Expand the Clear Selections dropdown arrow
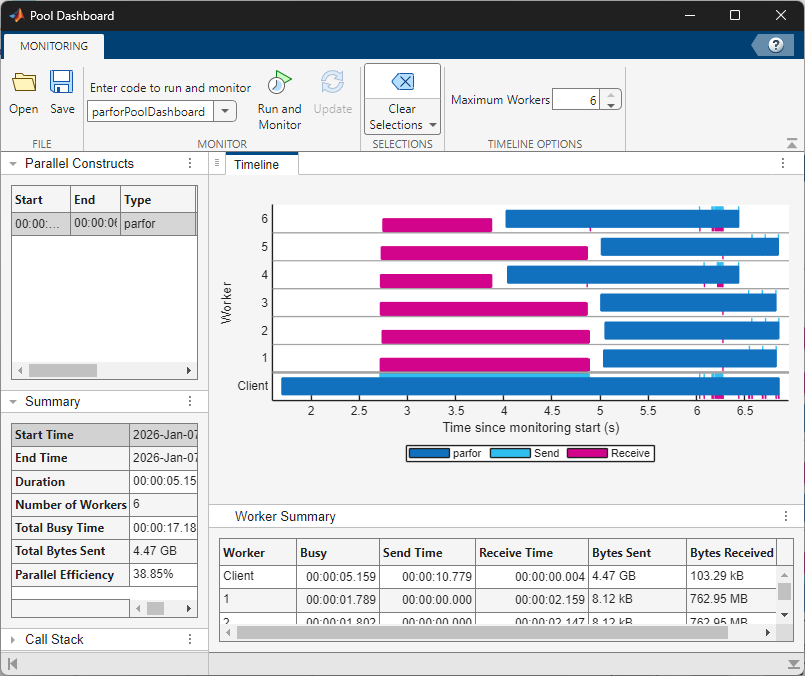Image resolution: width=805 pixels, height=676 pixels. 433,125
